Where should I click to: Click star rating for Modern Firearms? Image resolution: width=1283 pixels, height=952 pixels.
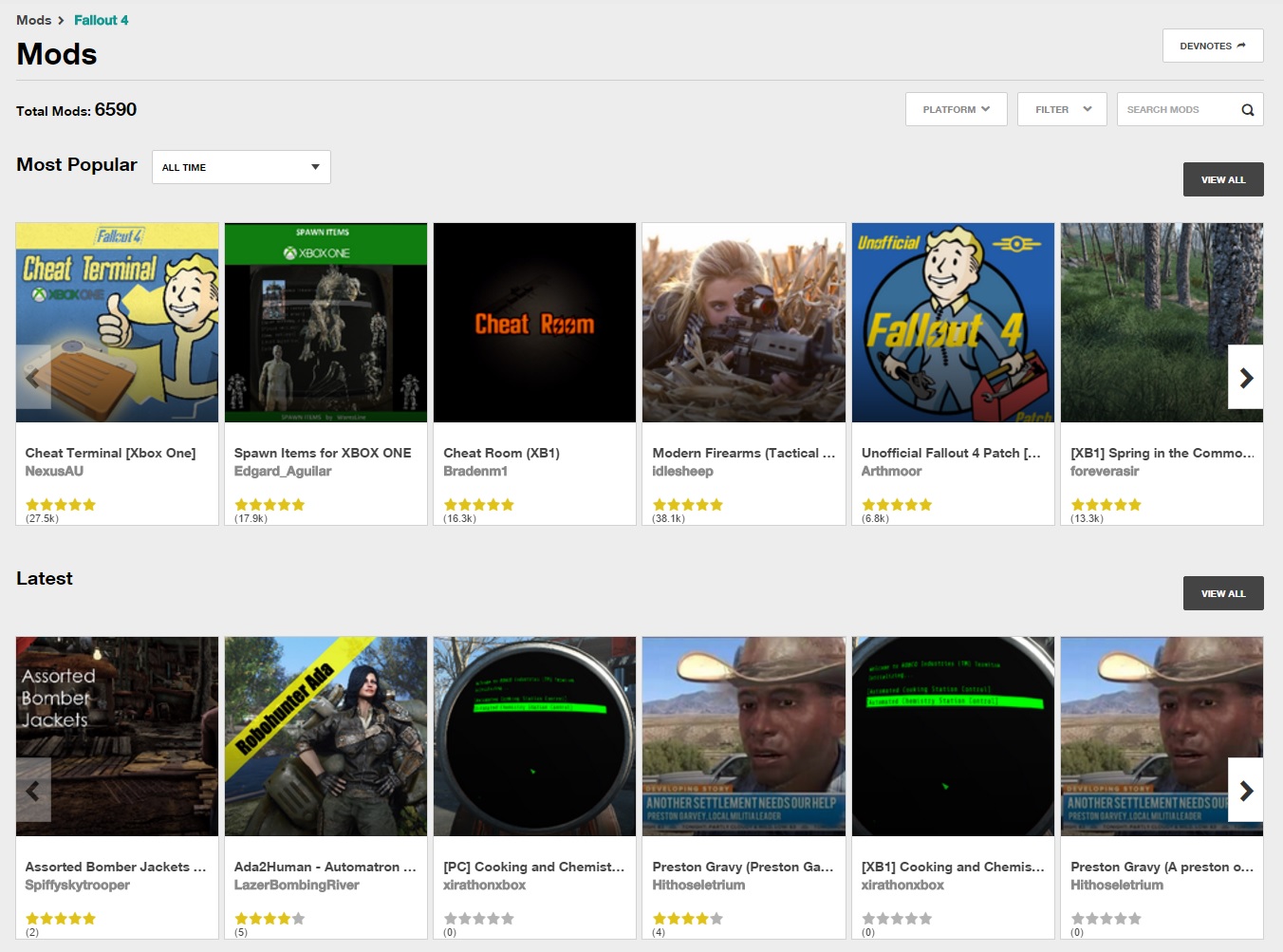(688, 505)
